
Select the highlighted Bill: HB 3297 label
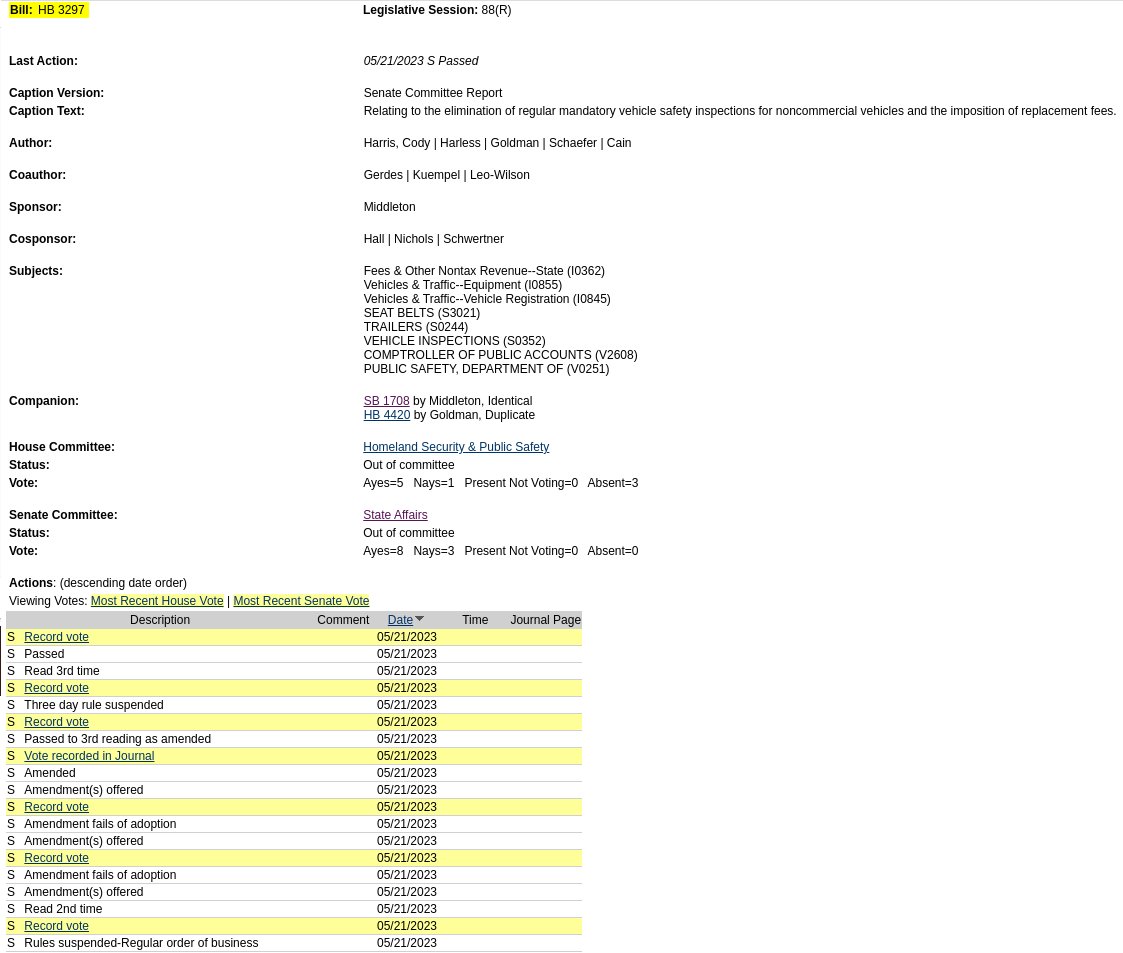point(47,10)
